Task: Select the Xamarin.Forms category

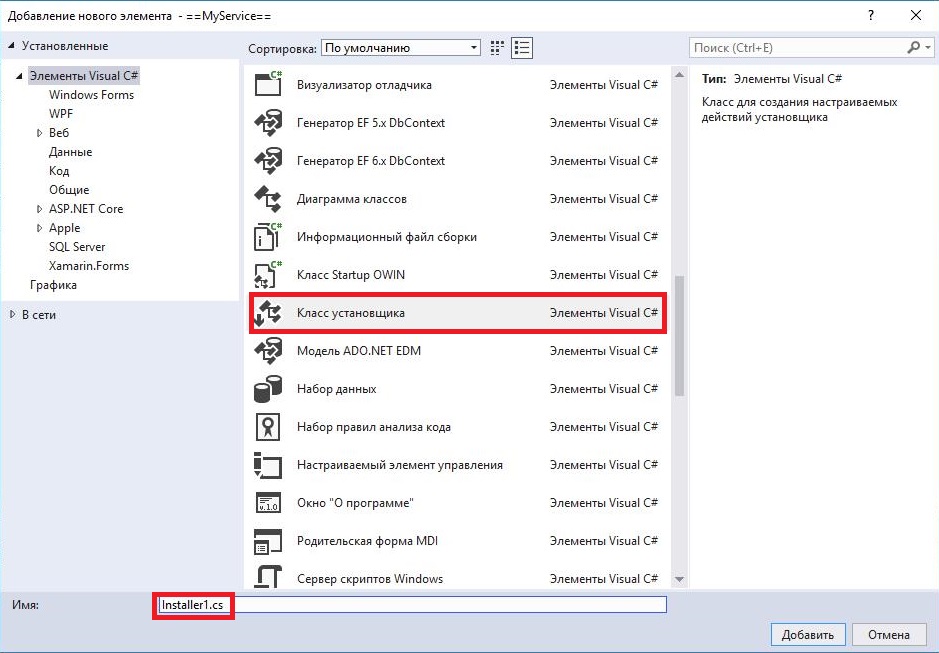Action: pyautogui.click(x=89, y=265)
